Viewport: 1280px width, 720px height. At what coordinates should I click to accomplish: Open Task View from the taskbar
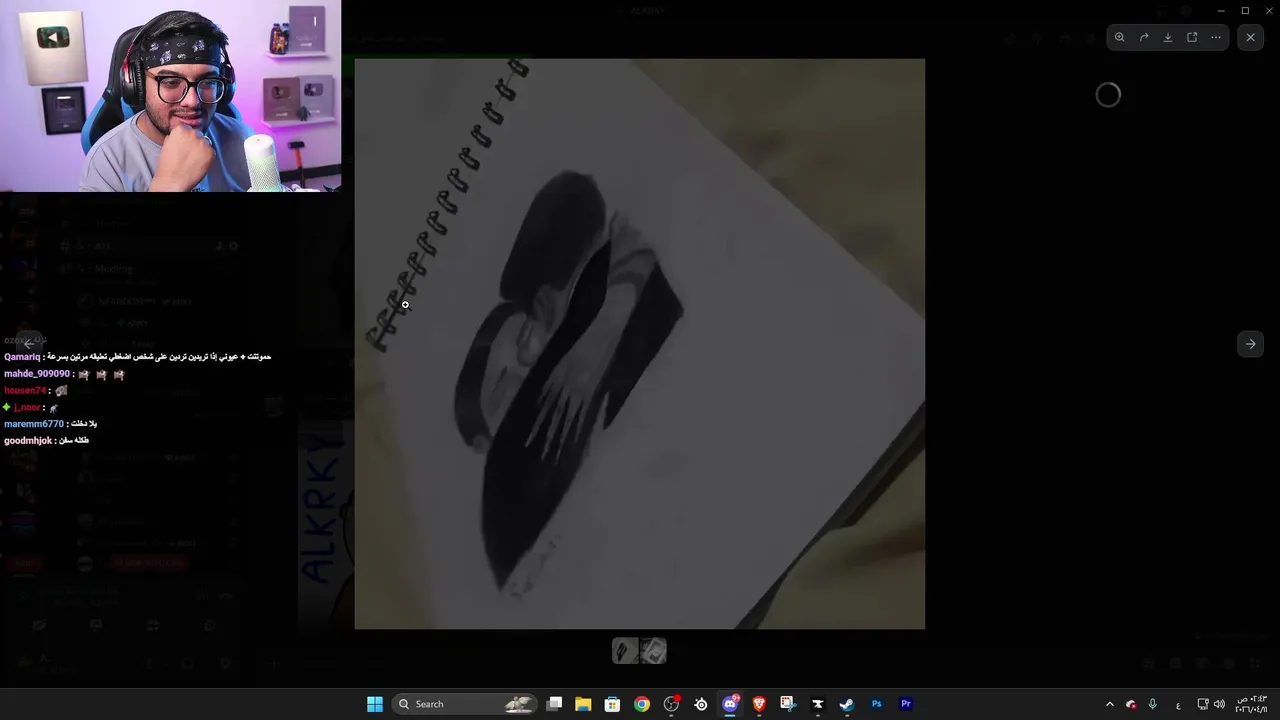(x=555, y=704)
